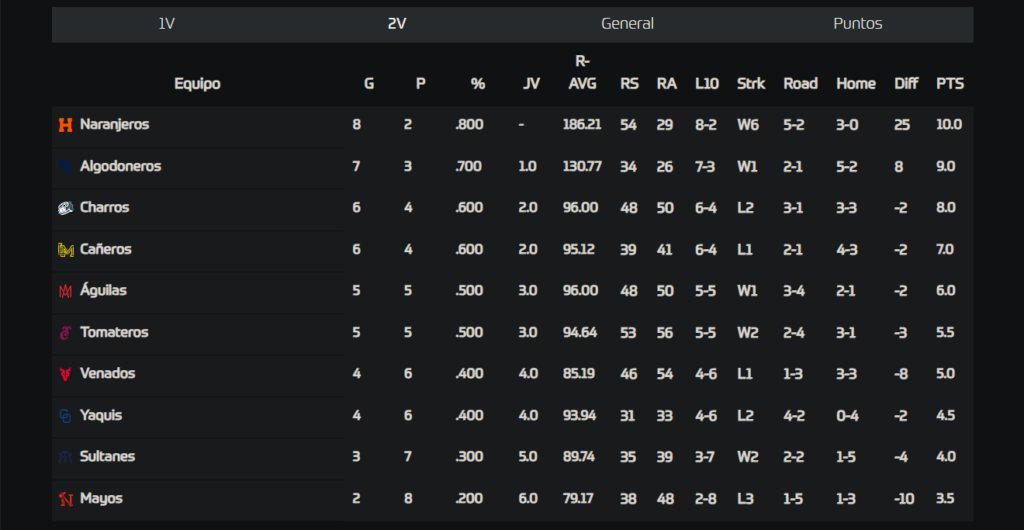Click the Algodoneros team logo
This screenshot has height=530, width=1024.
(x=65, y=166)
